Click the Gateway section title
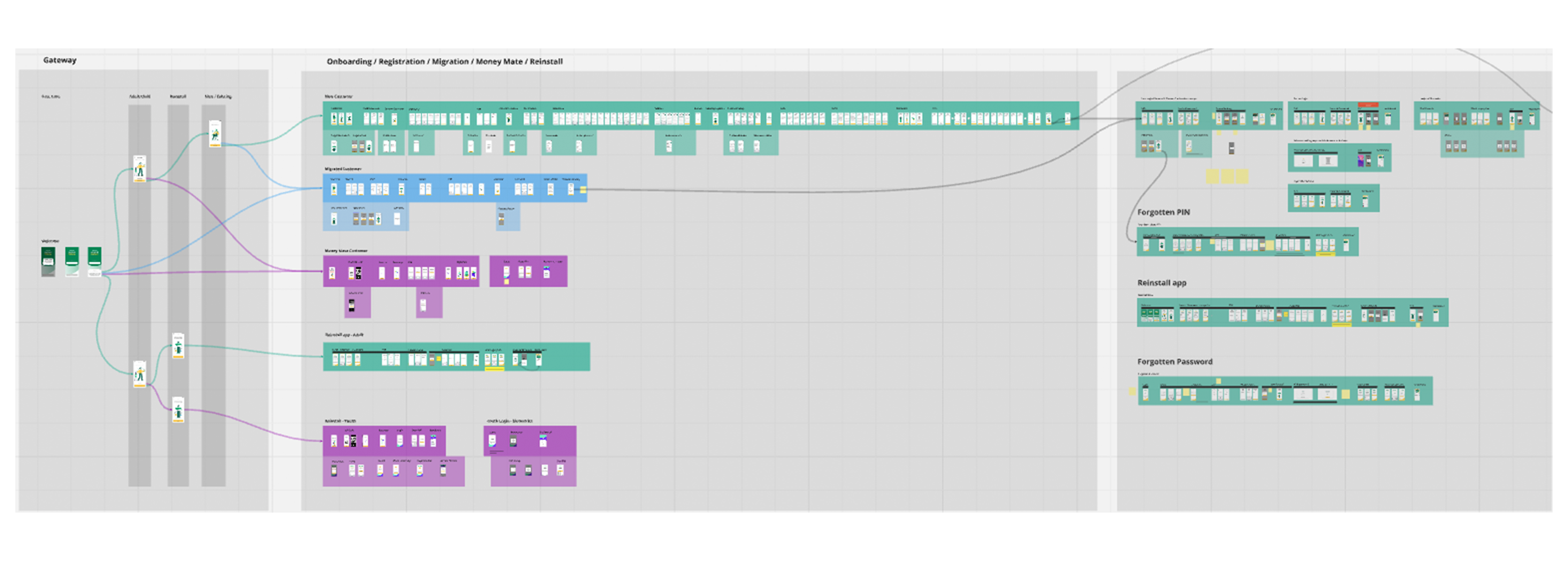Screen dimensions: 1568x561 60,60
